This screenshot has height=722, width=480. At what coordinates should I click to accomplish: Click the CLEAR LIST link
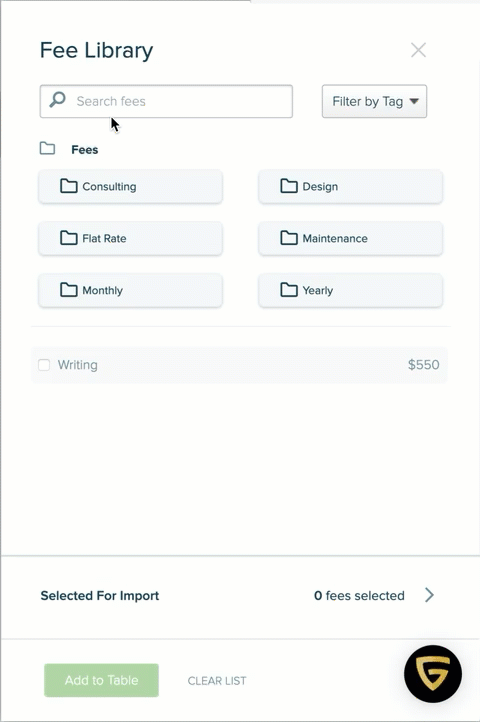(217, 681)
